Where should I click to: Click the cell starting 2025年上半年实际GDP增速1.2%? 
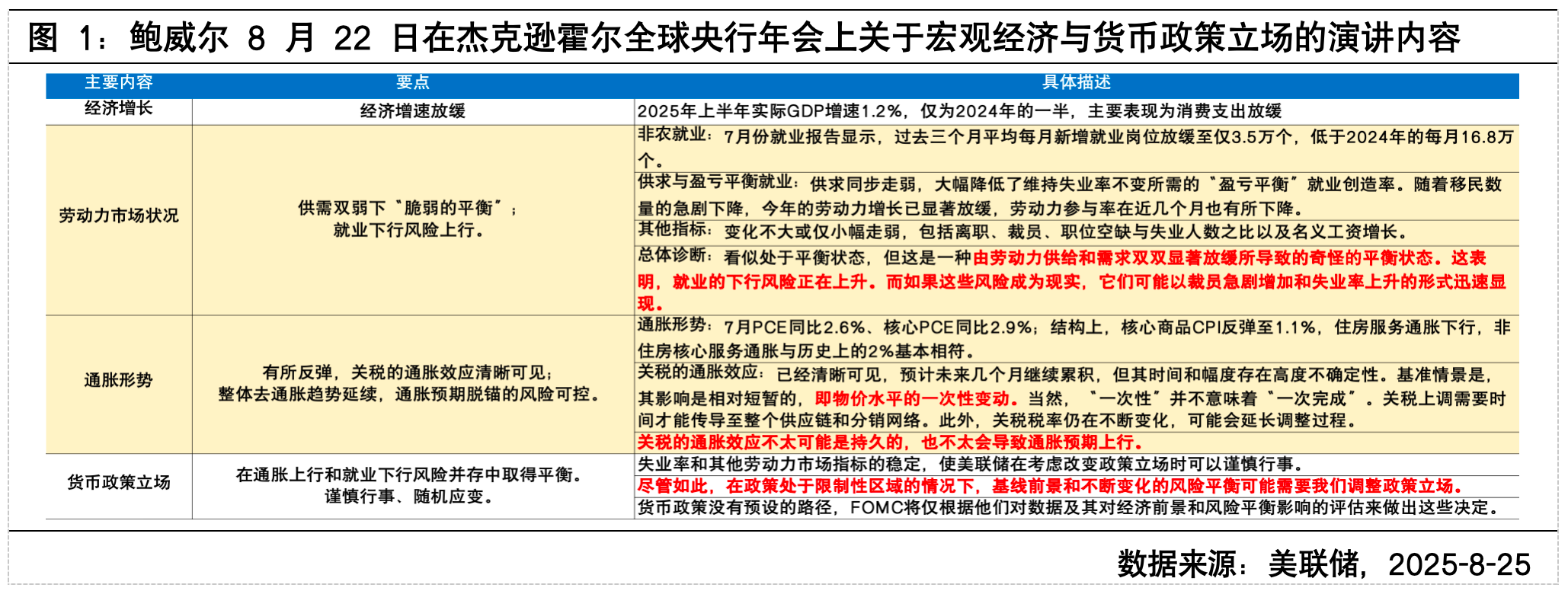[x=1077, y=111]
